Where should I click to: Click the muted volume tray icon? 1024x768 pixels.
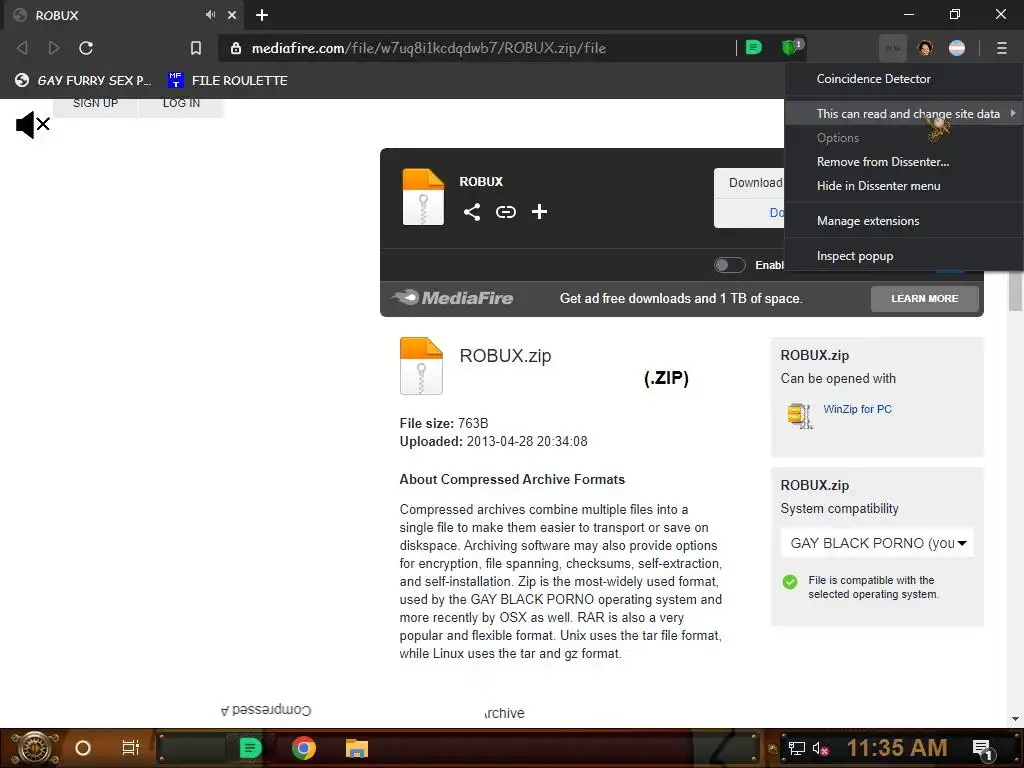click(x=820, y=748)
